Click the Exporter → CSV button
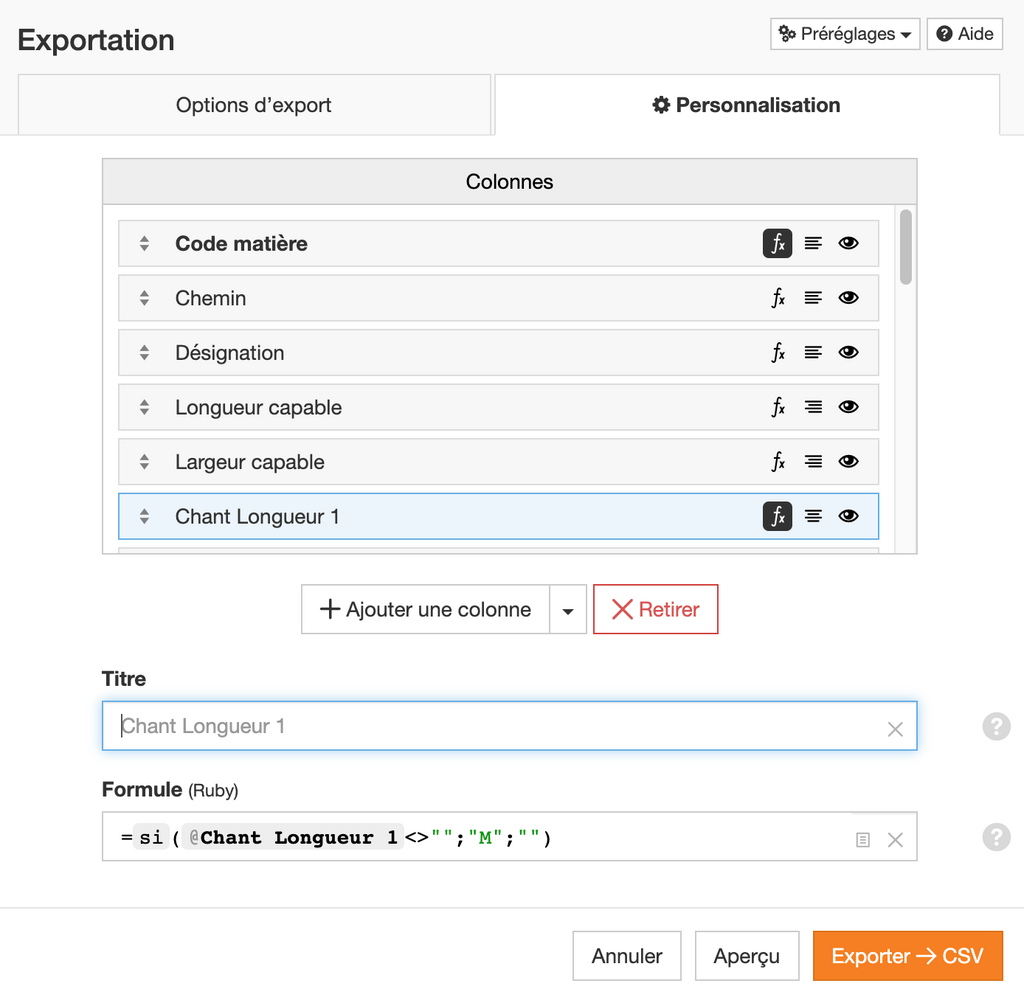1024x1003 pixels. (x=908, y=956)
